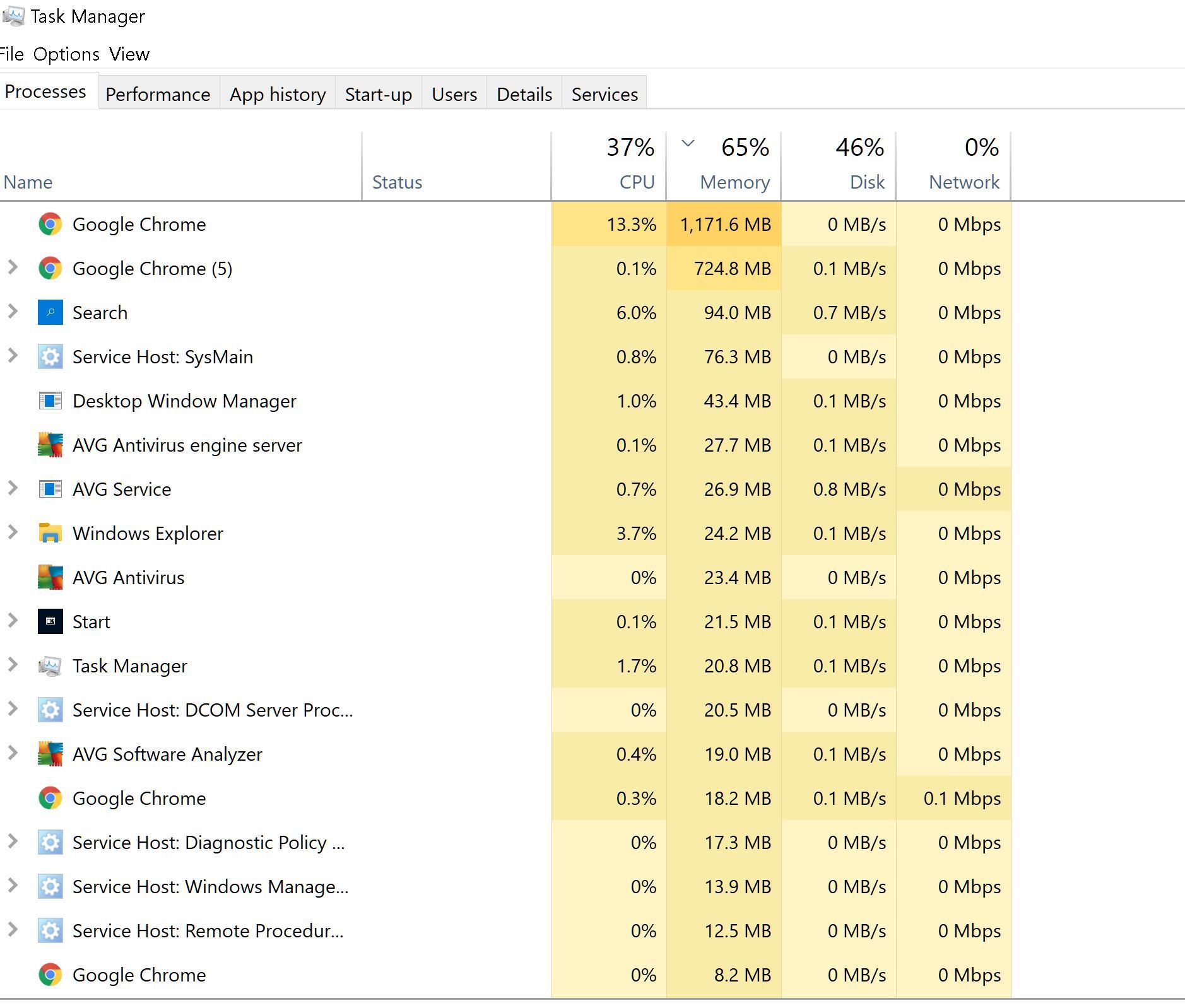Click the AVG Antivirus engine server icon
The height and width of the screenshot is (1008, 1185).
coord(50,445)
